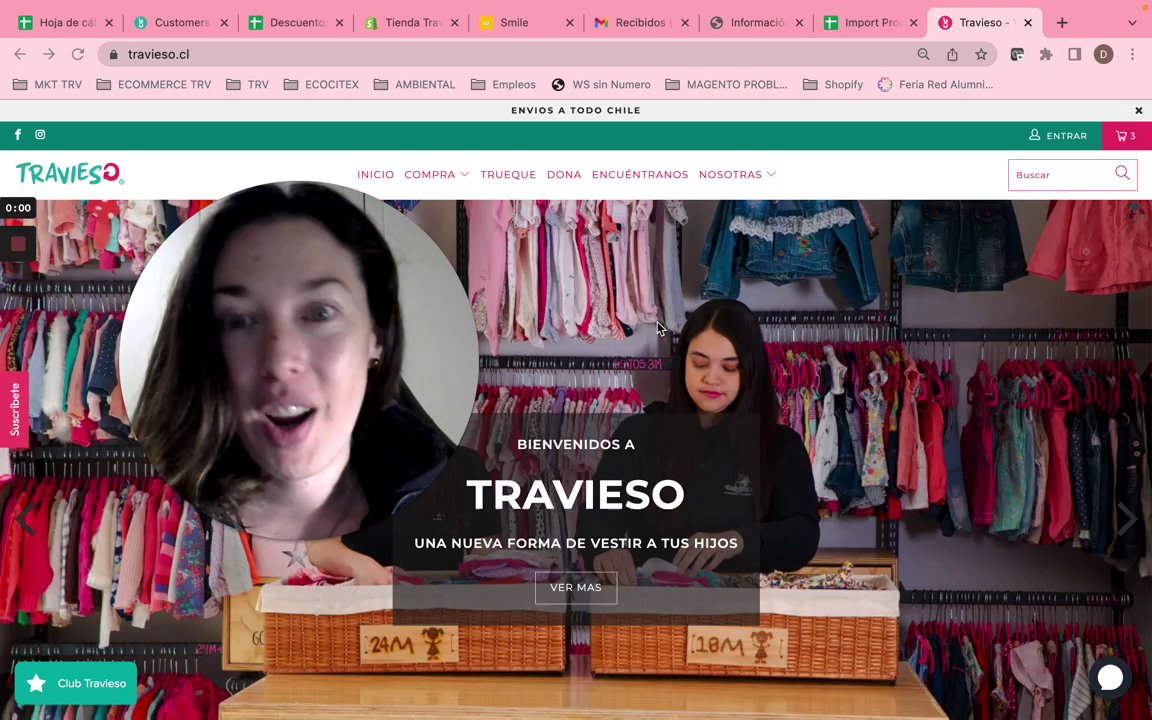Open the Extensions puzzle icon
Screen dimensions: 1152x720
tap(1046, 54)
